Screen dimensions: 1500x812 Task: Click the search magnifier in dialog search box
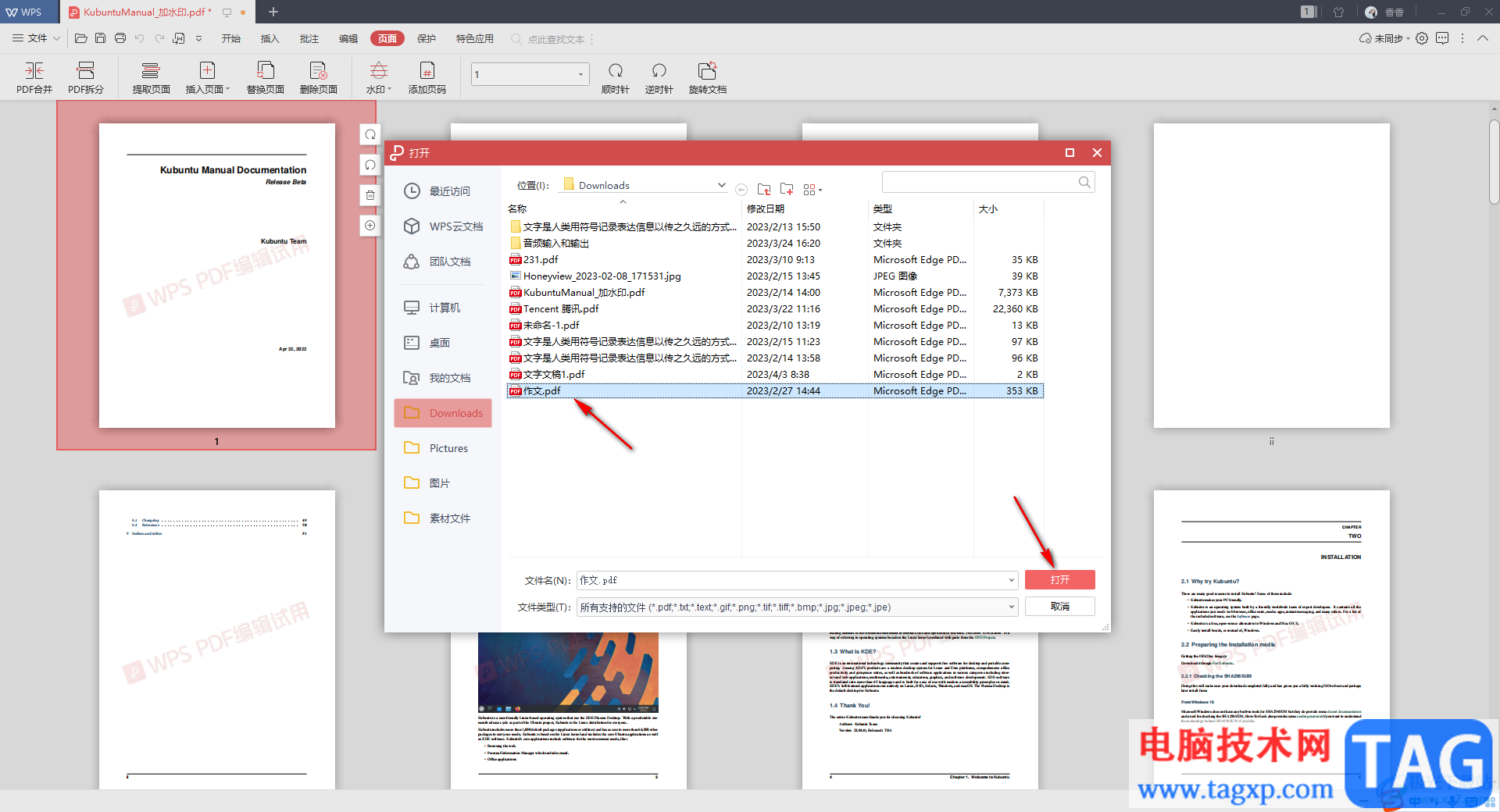[1084, 182]
